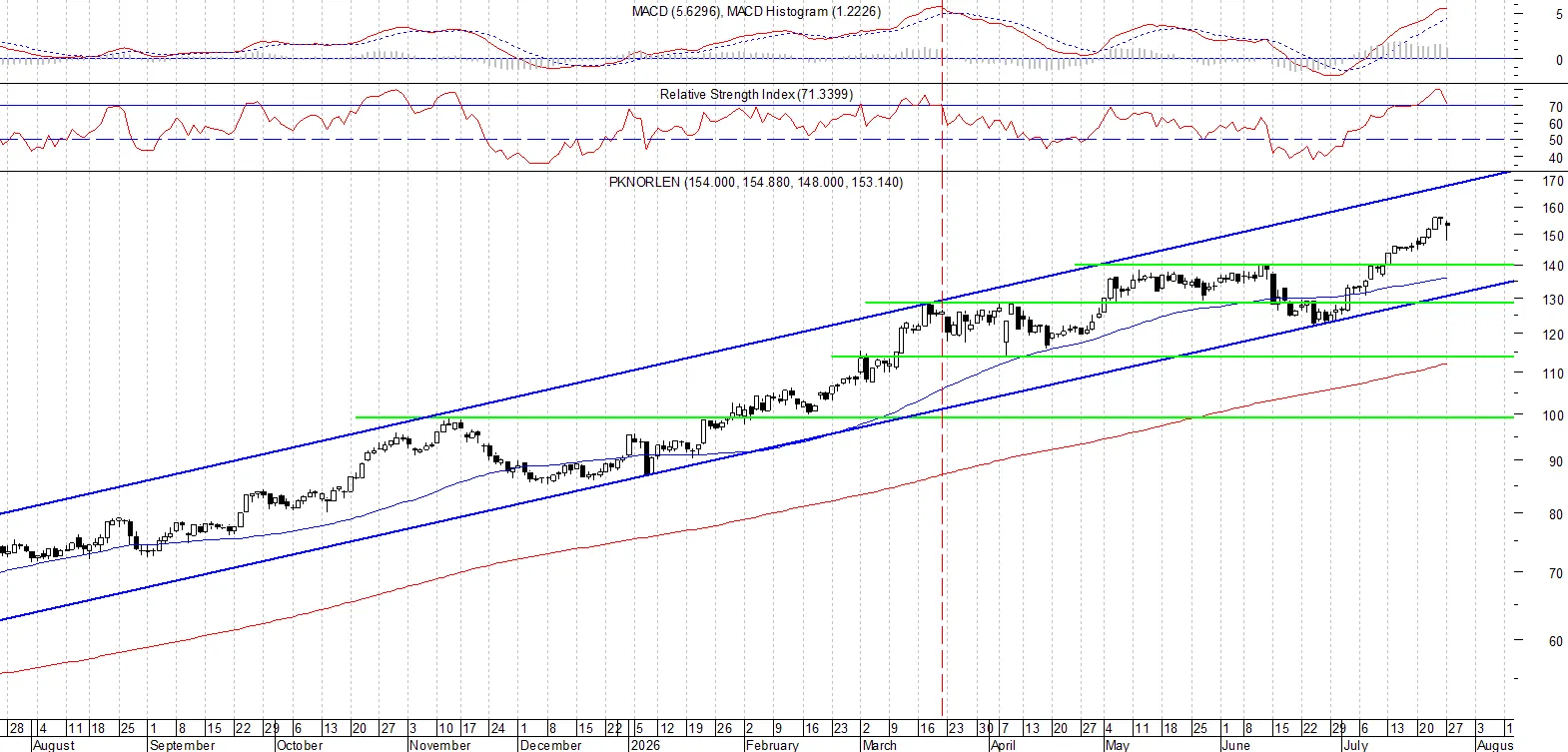The height and width of the screenshot is (752, 1568).
Task: Click the MACD indicator title label
Action: pyautogui.click(x=756, y=11)
